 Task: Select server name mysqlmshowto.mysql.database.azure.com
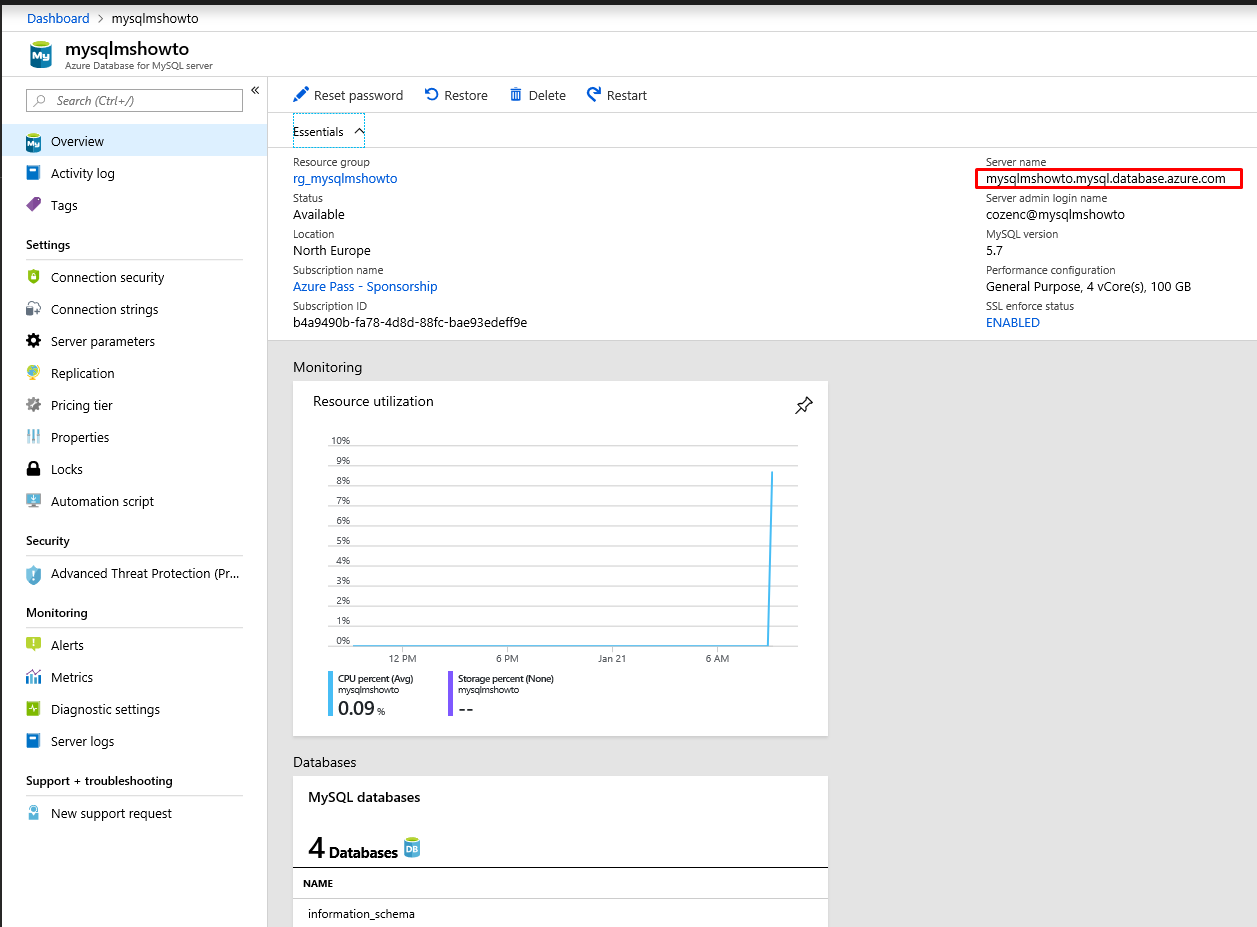(x=1106, y=178)
